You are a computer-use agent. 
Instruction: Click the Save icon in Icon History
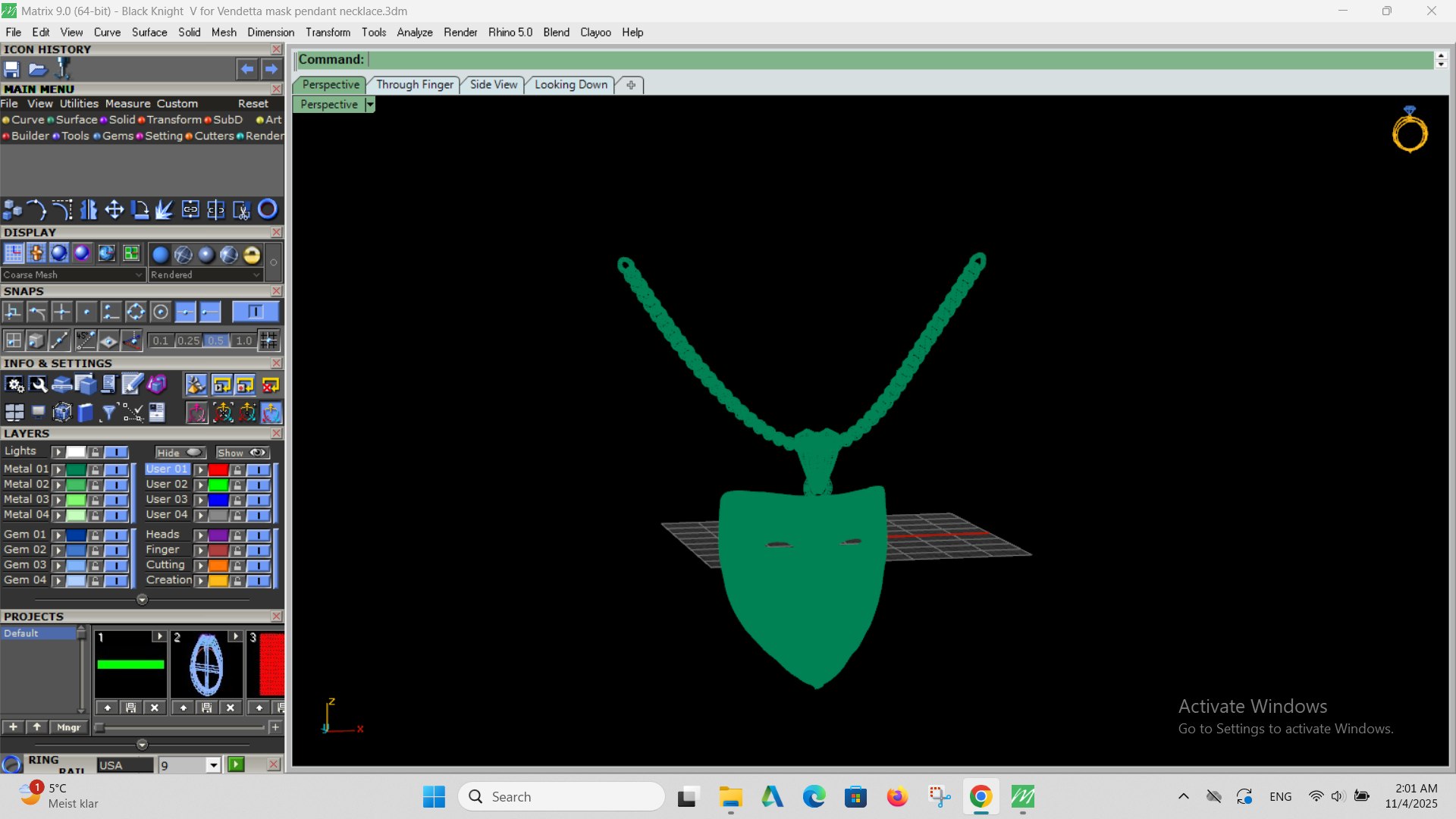click(x=12, y=69)
